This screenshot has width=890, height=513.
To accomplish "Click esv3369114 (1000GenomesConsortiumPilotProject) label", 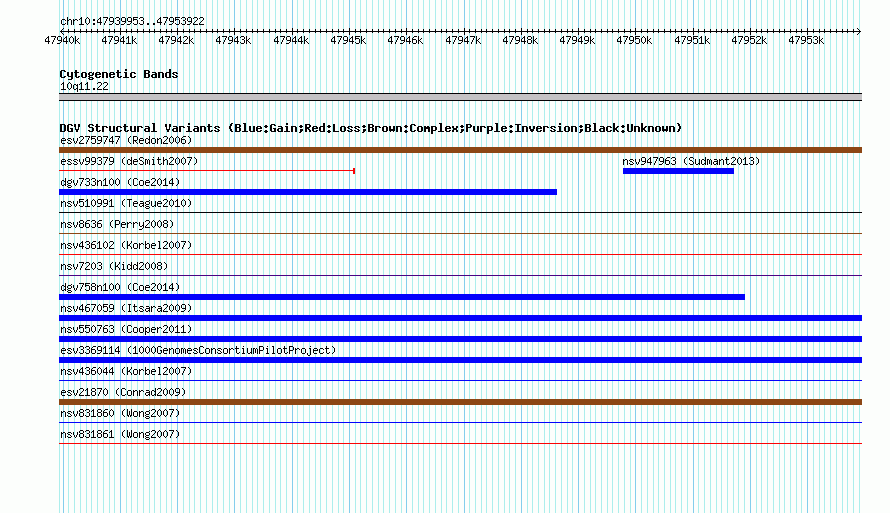I will click(x=198, y=350).
